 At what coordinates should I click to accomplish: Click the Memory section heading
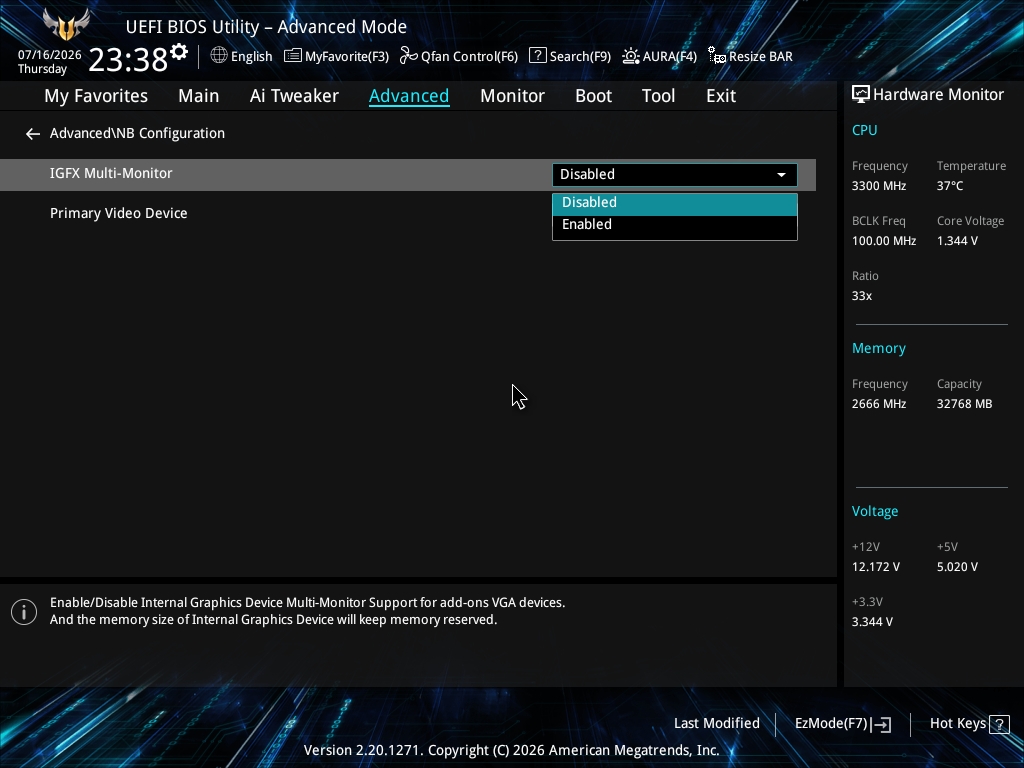[878, 349]
